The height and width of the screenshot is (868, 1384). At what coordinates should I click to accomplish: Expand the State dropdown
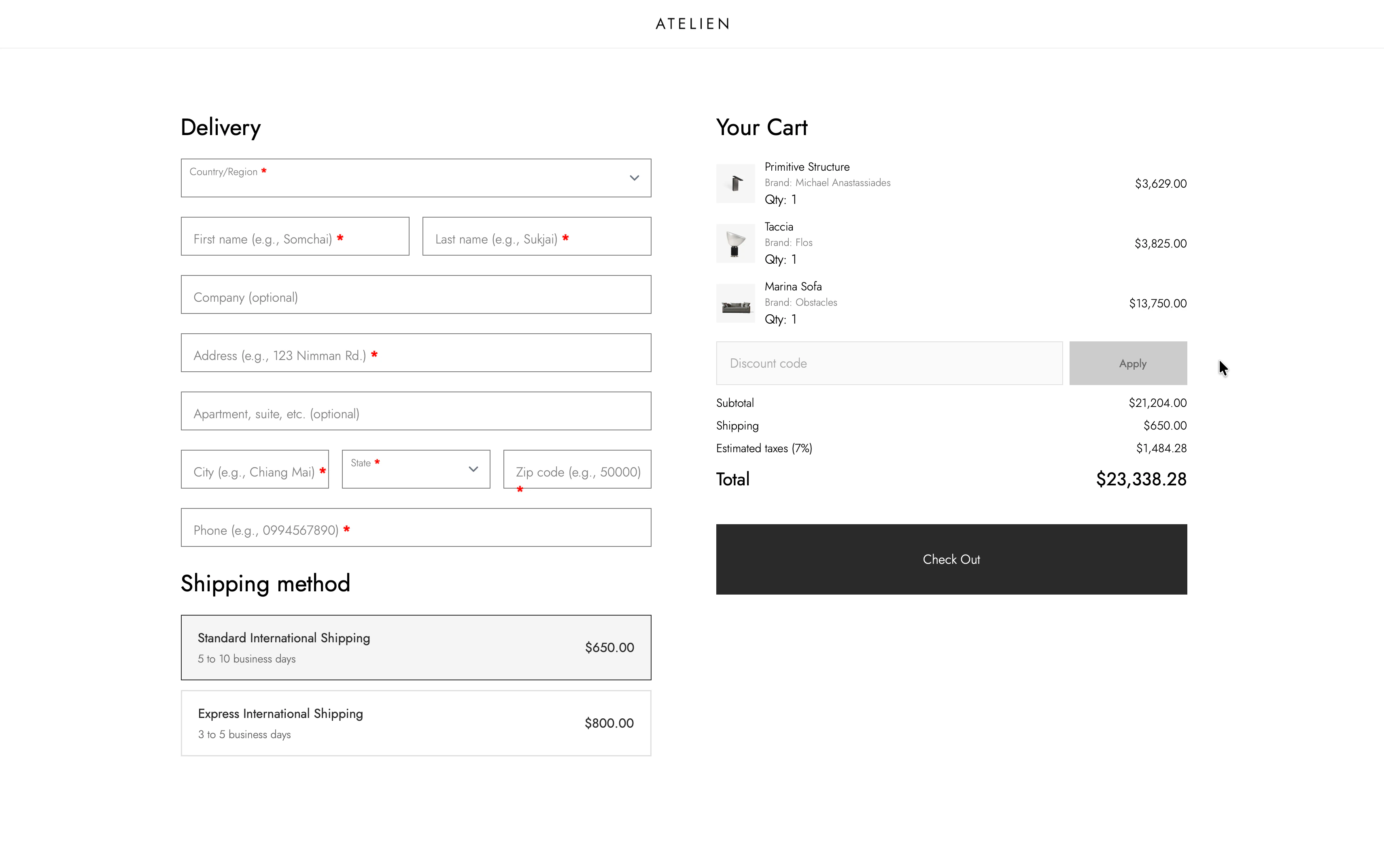tap(416, 469)
